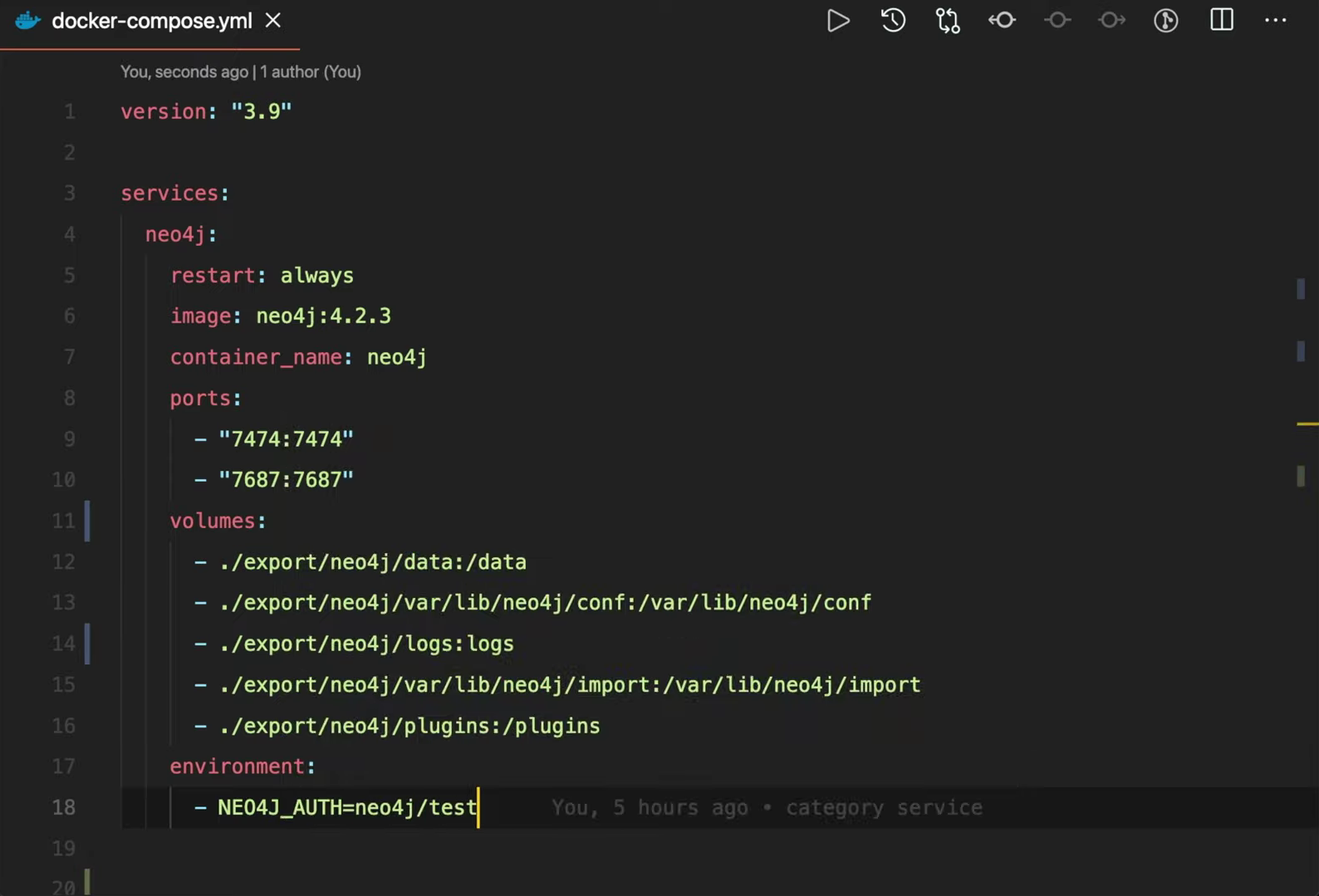Click port mapping "7474:7474"

point(286,439)
